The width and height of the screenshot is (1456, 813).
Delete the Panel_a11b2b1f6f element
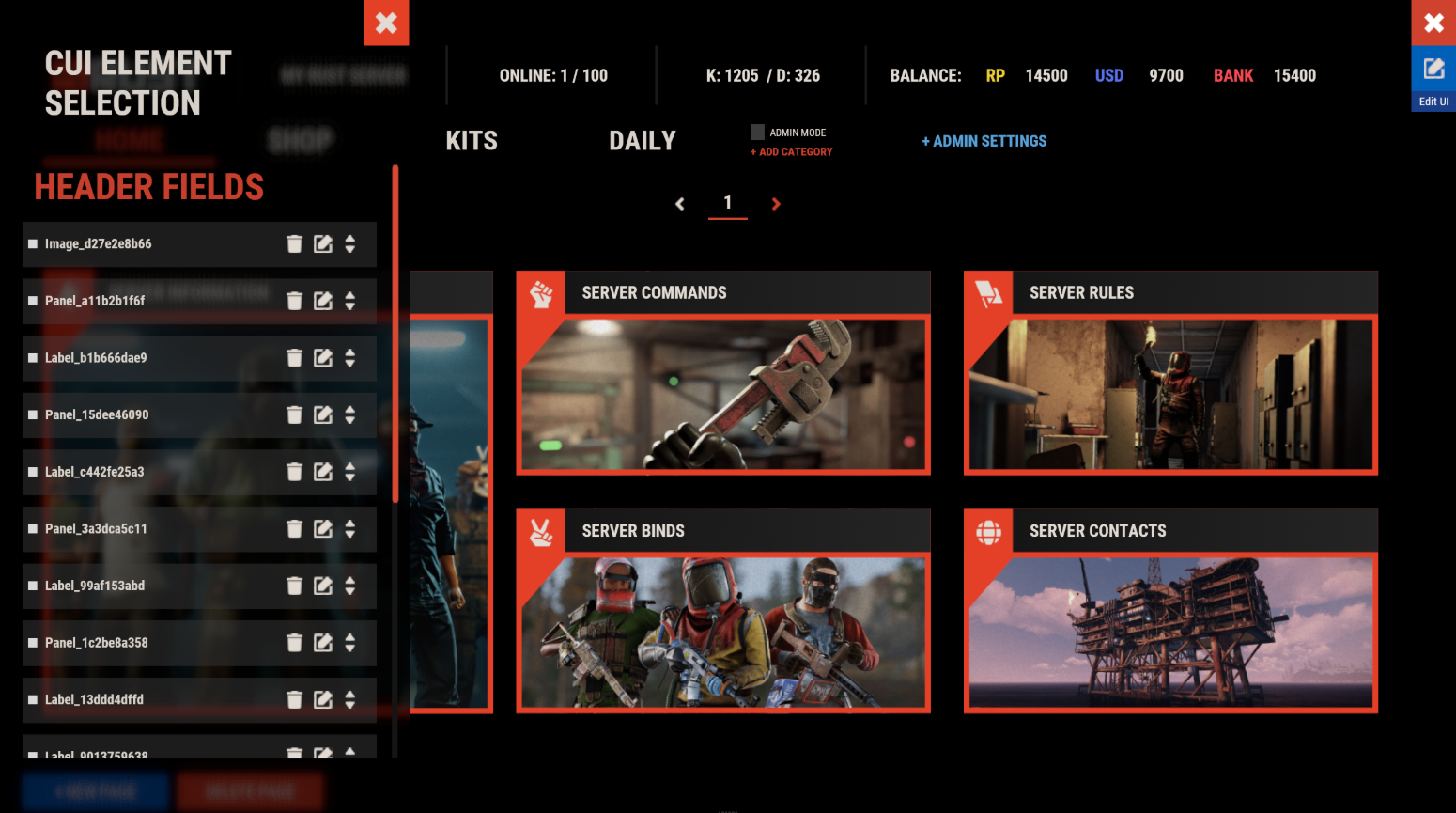coord(294,301)
